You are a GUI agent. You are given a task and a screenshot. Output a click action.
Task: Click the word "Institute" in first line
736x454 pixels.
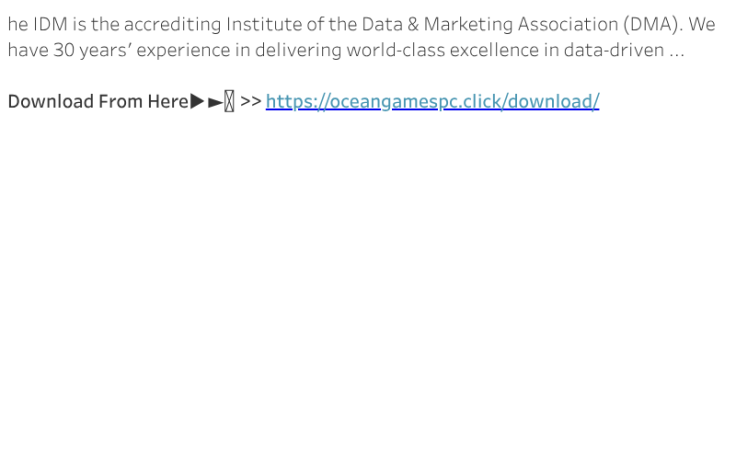click(x=262, y=24)
